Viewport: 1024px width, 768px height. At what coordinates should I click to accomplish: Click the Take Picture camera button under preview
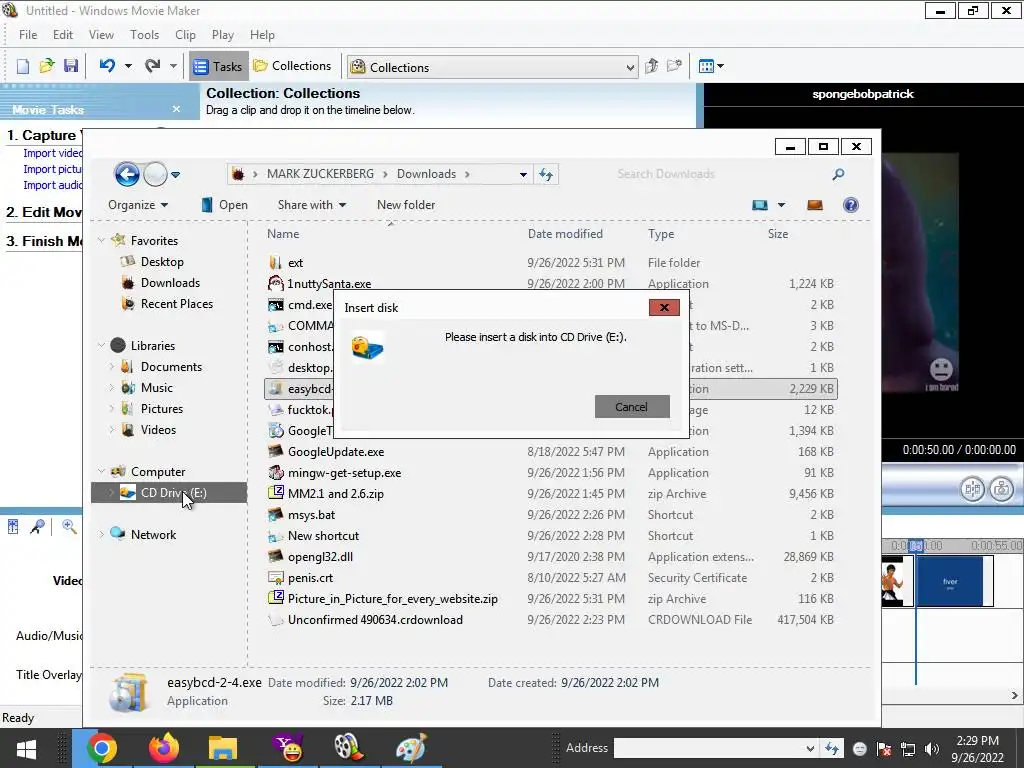[1001, 489]
